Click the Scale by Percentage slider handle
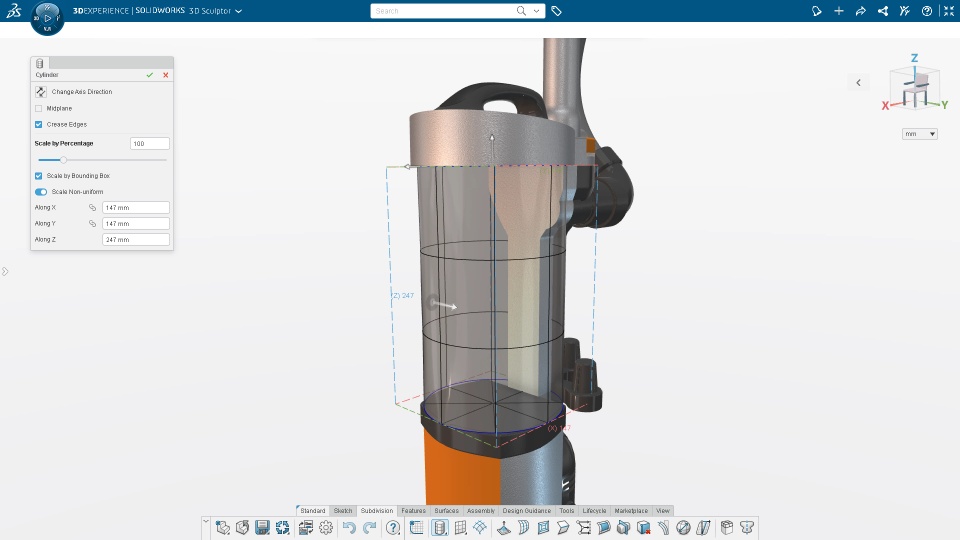The width and height of the screenshot is (960, 540). (x=63, y=160)
